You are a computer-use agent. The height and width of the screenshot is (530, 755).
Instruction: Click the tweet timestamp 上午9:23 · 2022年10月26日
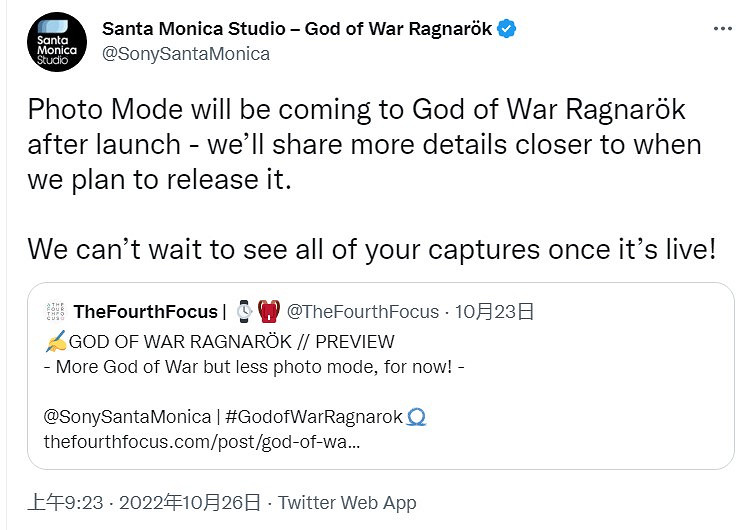[x=145, y=503]
